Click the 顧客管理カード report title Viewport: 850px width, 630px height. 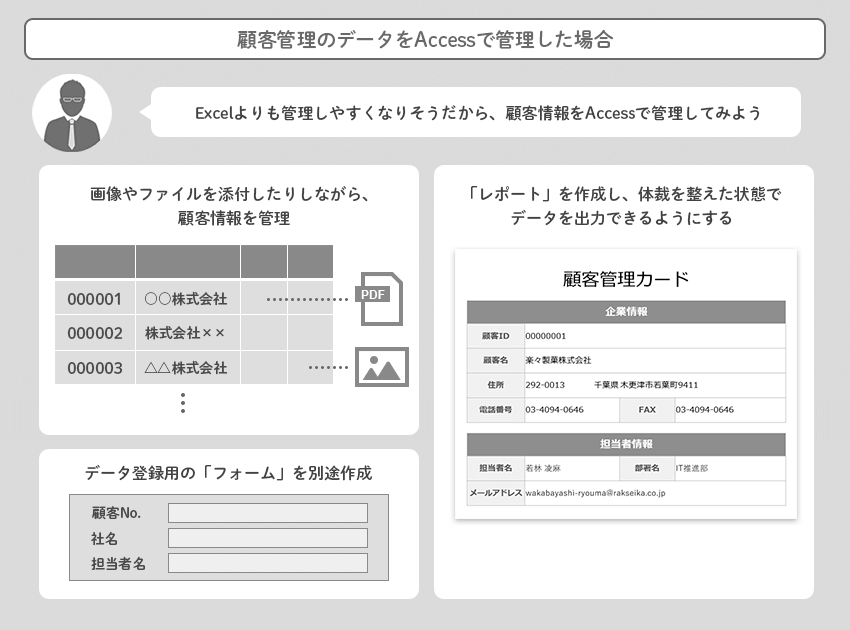point(626,279)
